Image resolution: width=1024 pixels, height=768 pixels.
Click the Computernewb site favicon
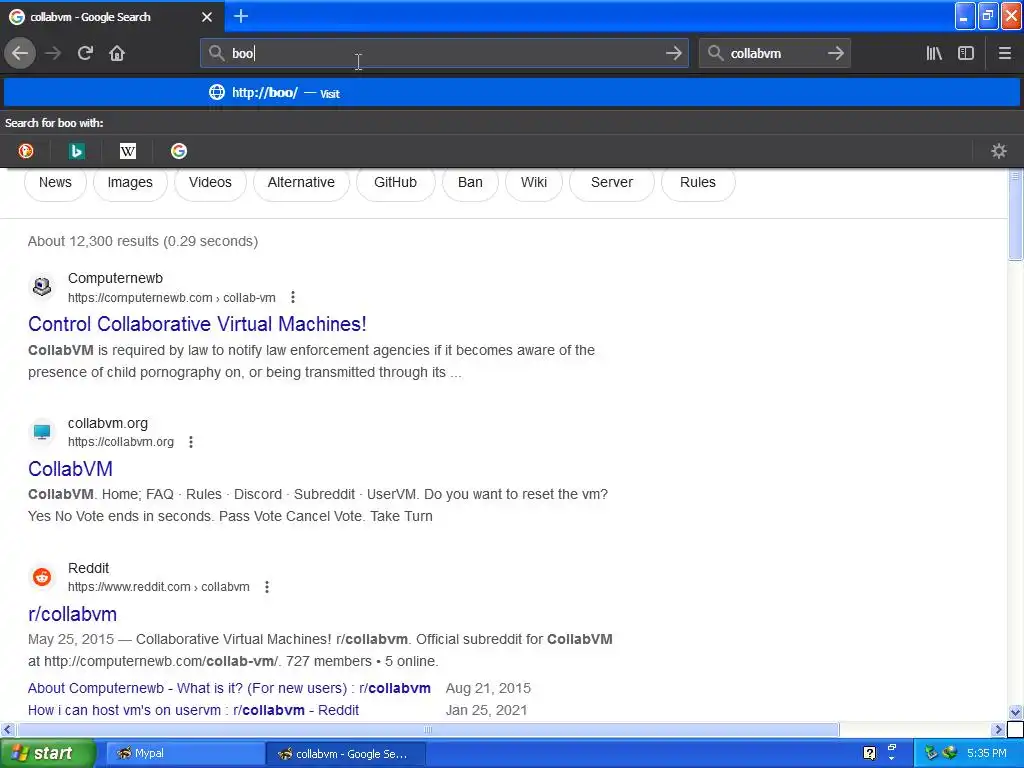tap(42, 287)
